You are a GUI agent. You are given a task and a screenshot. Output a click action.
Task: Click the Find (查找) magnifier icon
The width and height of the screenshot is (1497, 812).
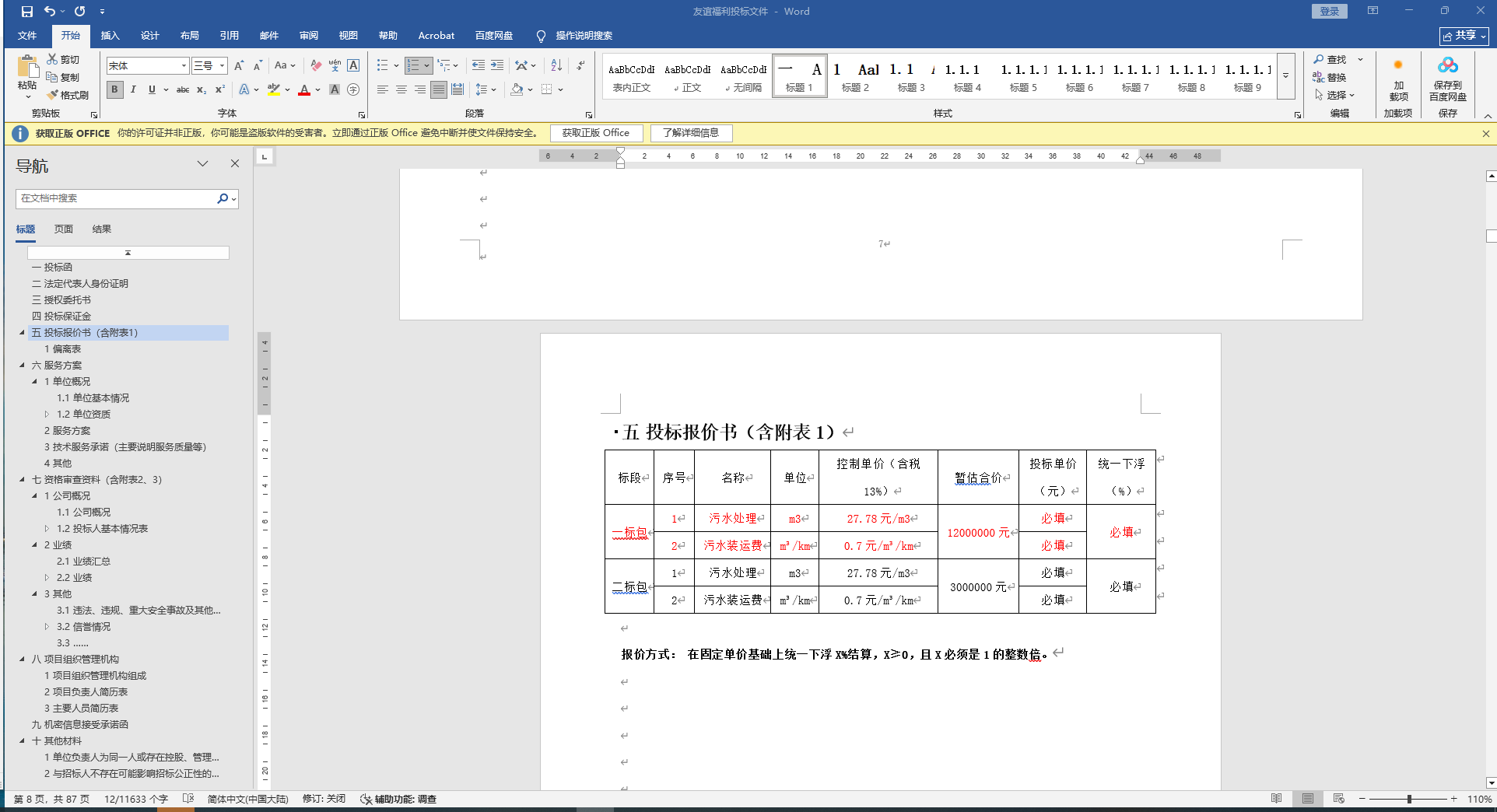coord(1319,59)
